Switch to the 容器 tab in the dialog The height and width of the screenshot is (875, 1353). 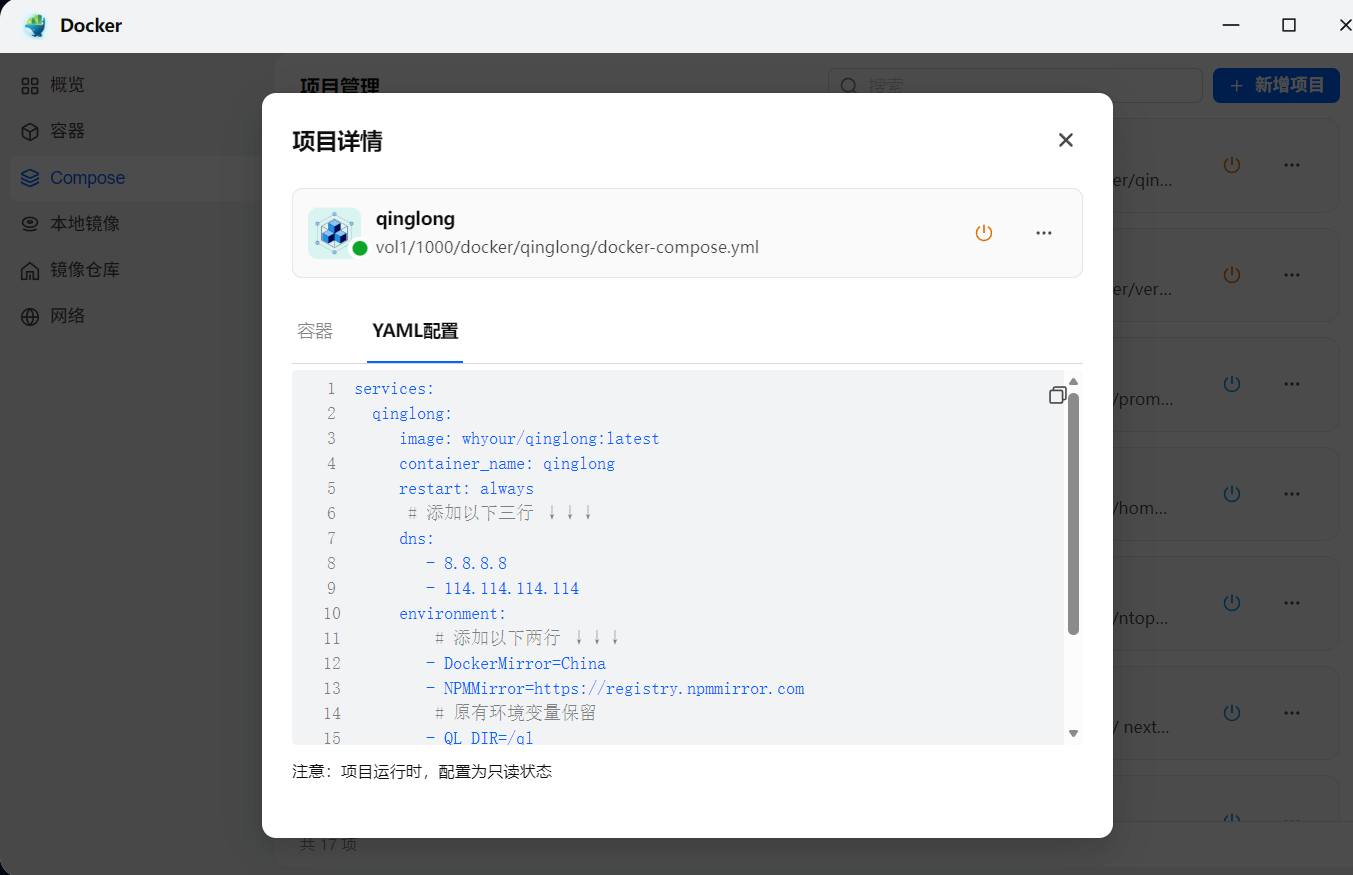pos(315,331)
